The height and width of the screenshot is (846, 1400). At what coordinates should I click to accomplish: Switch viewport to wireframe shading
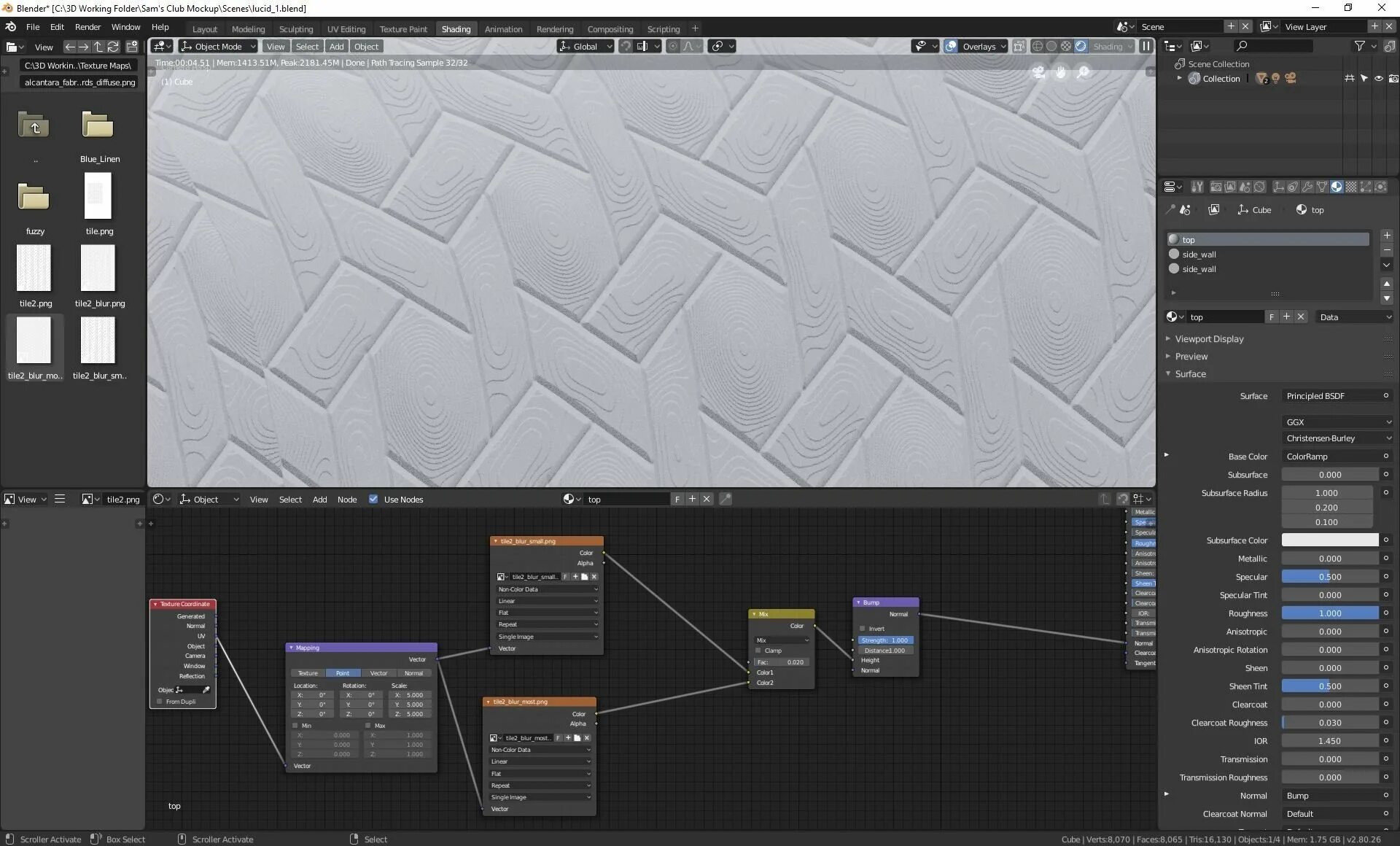pos(1037,46)
